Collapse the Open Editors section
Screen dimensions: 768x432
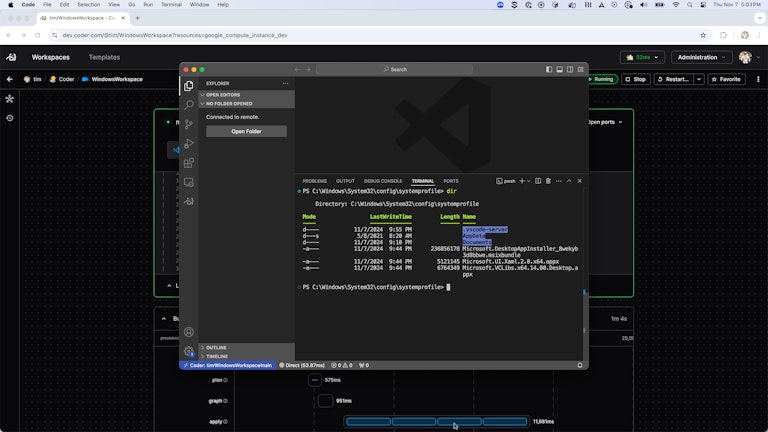224,95
